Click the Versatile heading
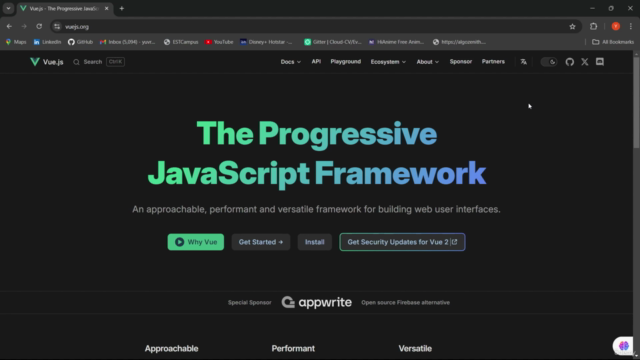This screenshot has height=360, width=640. point(415,349)
